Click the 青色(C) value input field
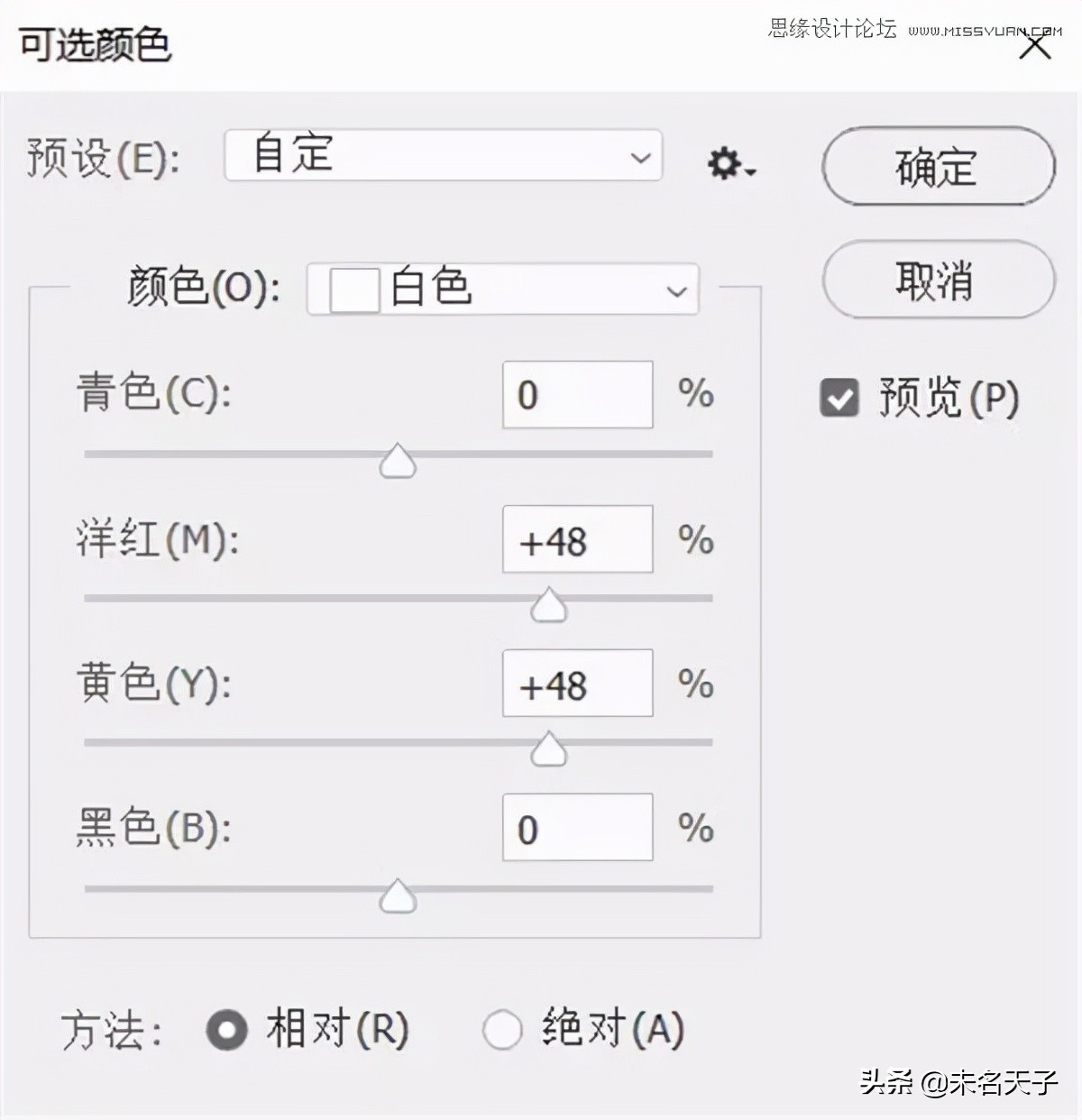 [x=577, y=394]
